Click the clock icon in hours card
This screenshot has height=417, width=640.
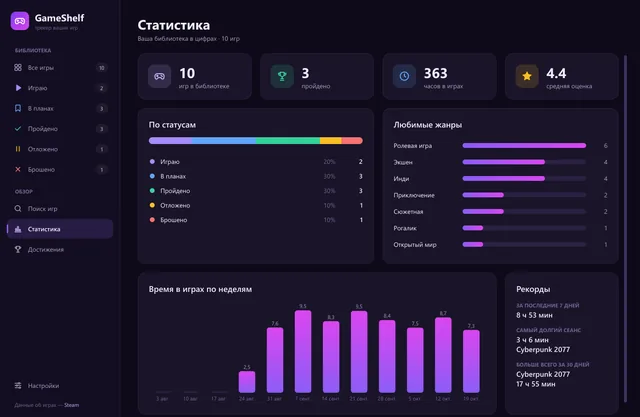404,76
